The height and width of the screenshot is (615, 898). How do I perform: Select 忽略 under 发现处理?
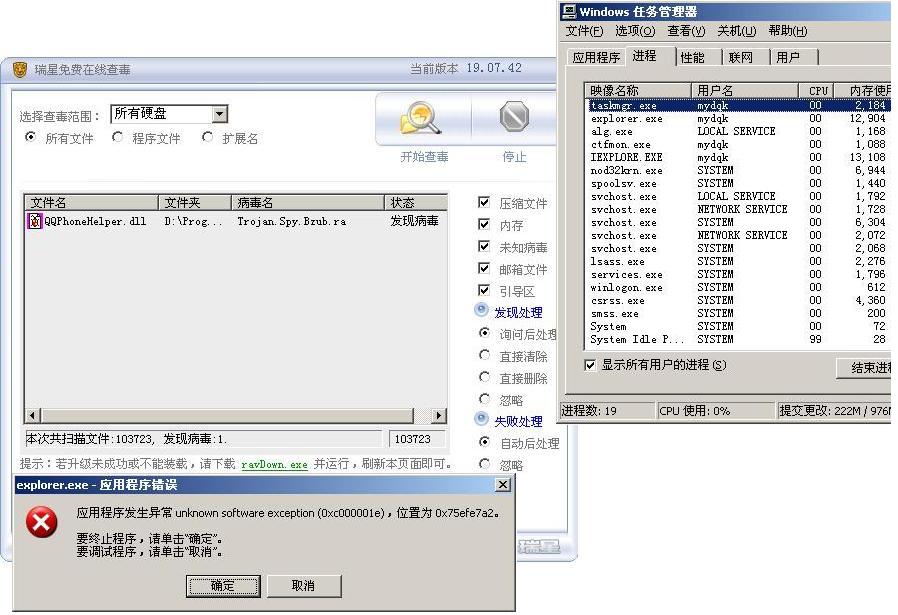485,399
